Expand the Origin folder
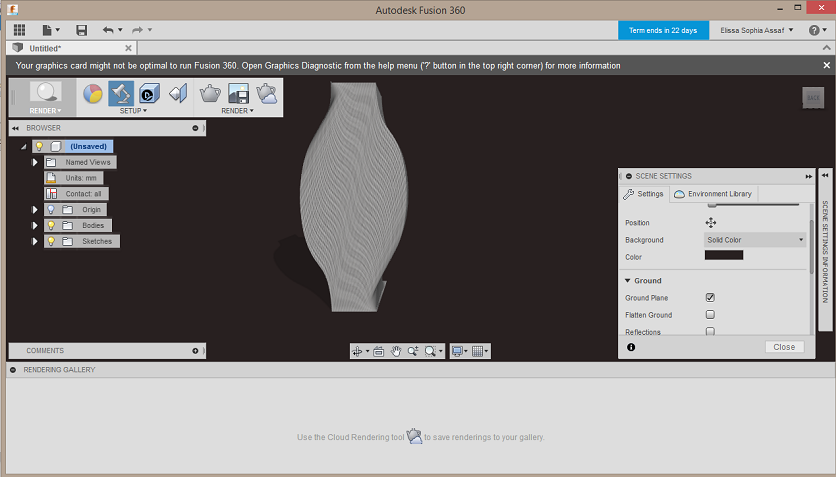The height and width of the screenshot is (477, 836). pyautogui.click(x=35, y=209)
